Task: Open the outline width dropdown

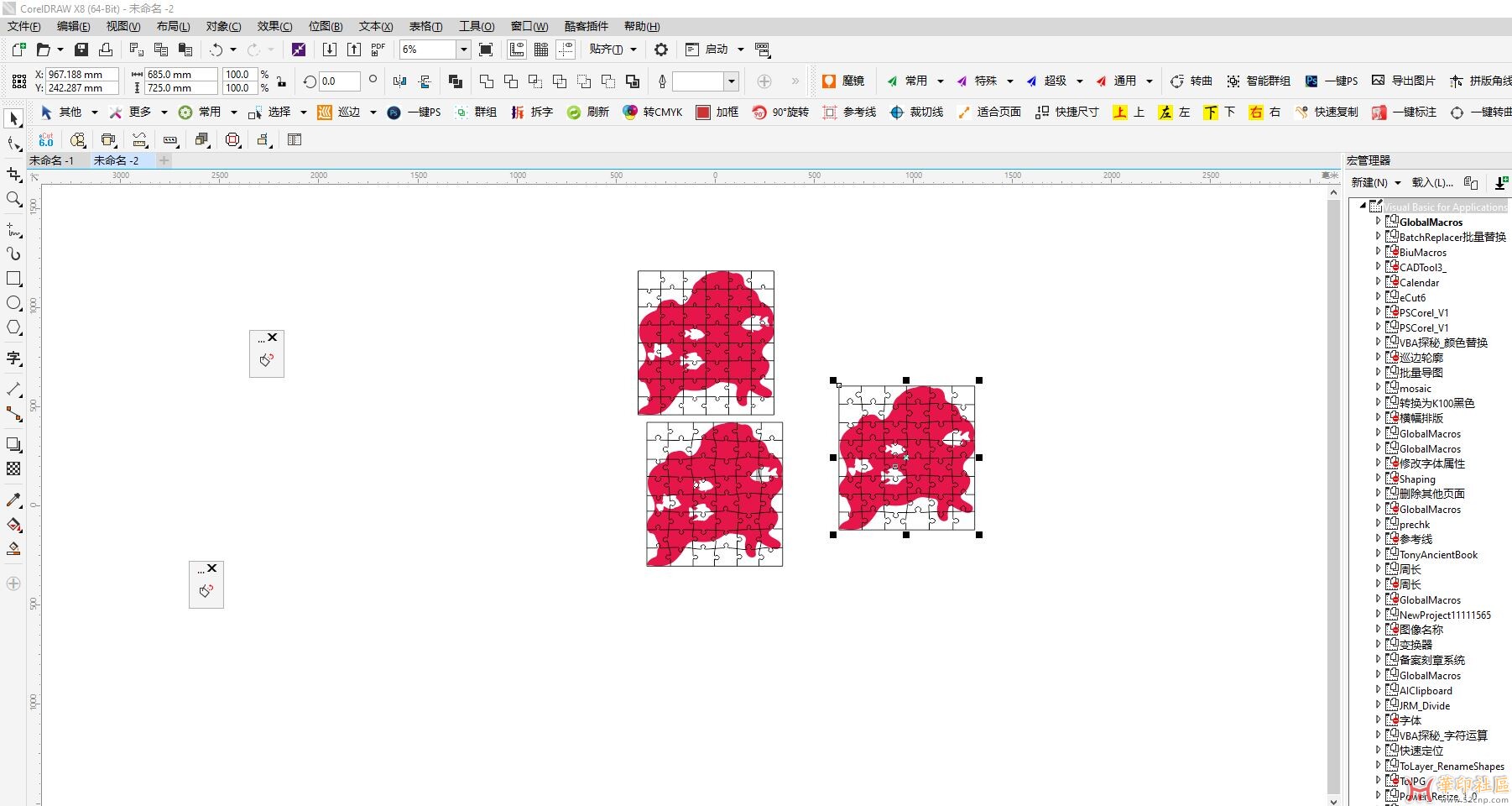Action: click(732, 81)
